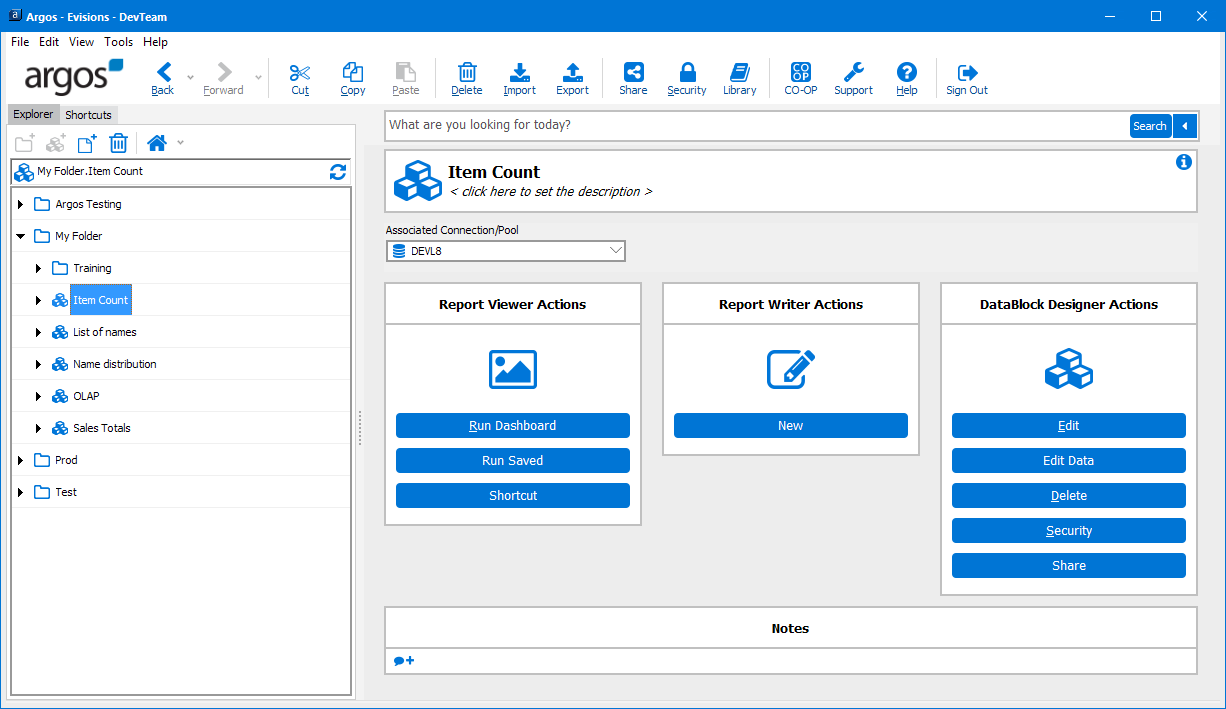Expand the Argos Testing folder

(x=20, y=204)
